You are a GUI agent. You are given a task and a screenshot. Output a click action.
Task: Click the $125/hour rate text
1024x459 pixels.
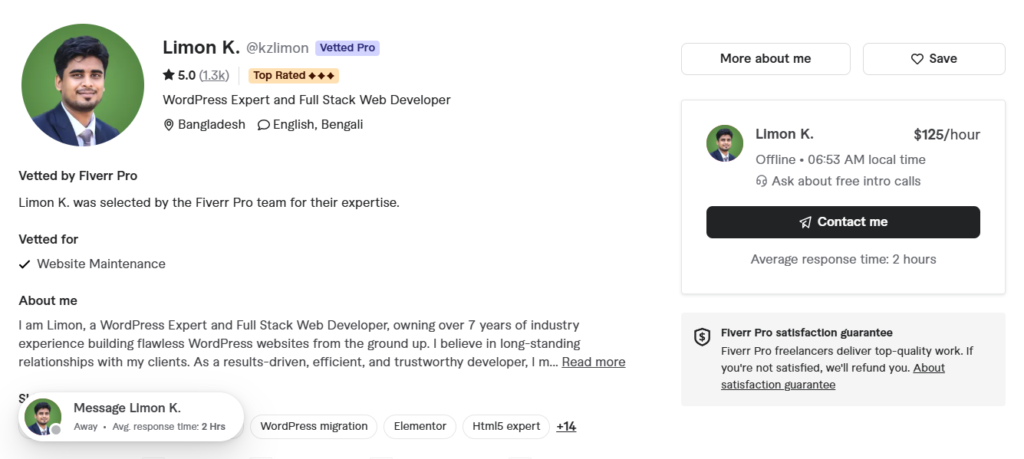(x=947, y=135)
